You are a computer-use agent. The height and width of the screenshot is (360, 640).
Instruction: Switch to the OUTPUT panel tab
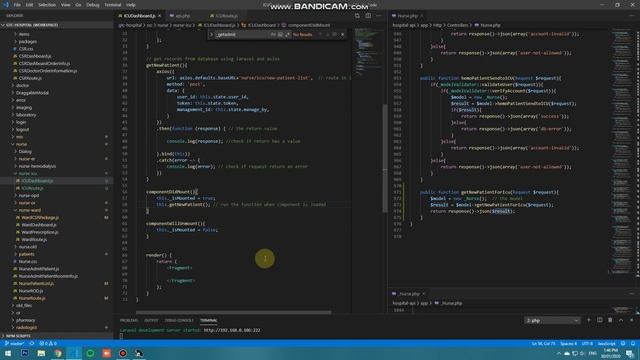(x=151, y=320)
